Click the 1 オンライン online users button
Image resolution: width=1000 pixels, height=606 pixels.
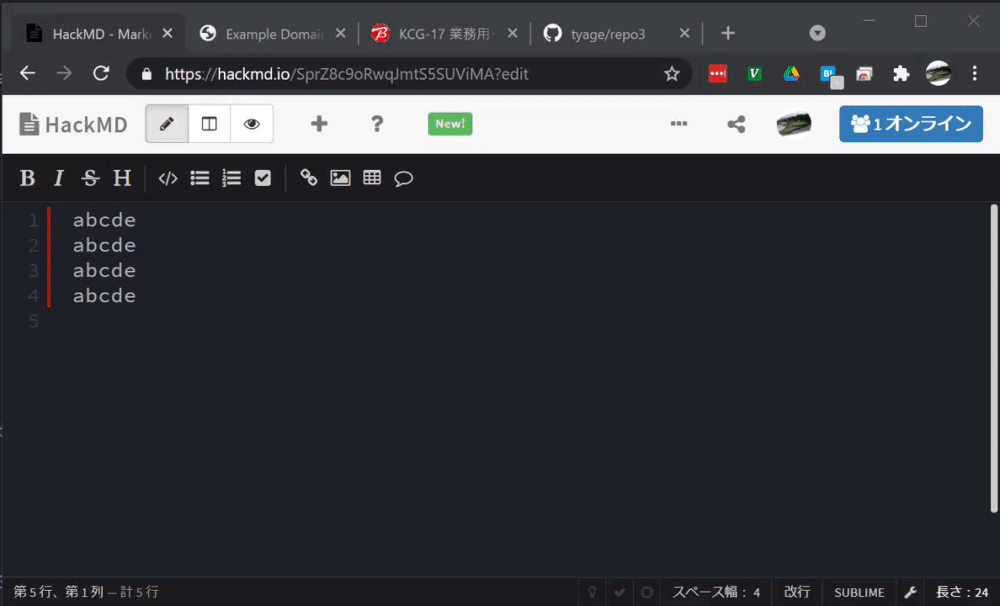pyautogui.click(x=910, y=124)
